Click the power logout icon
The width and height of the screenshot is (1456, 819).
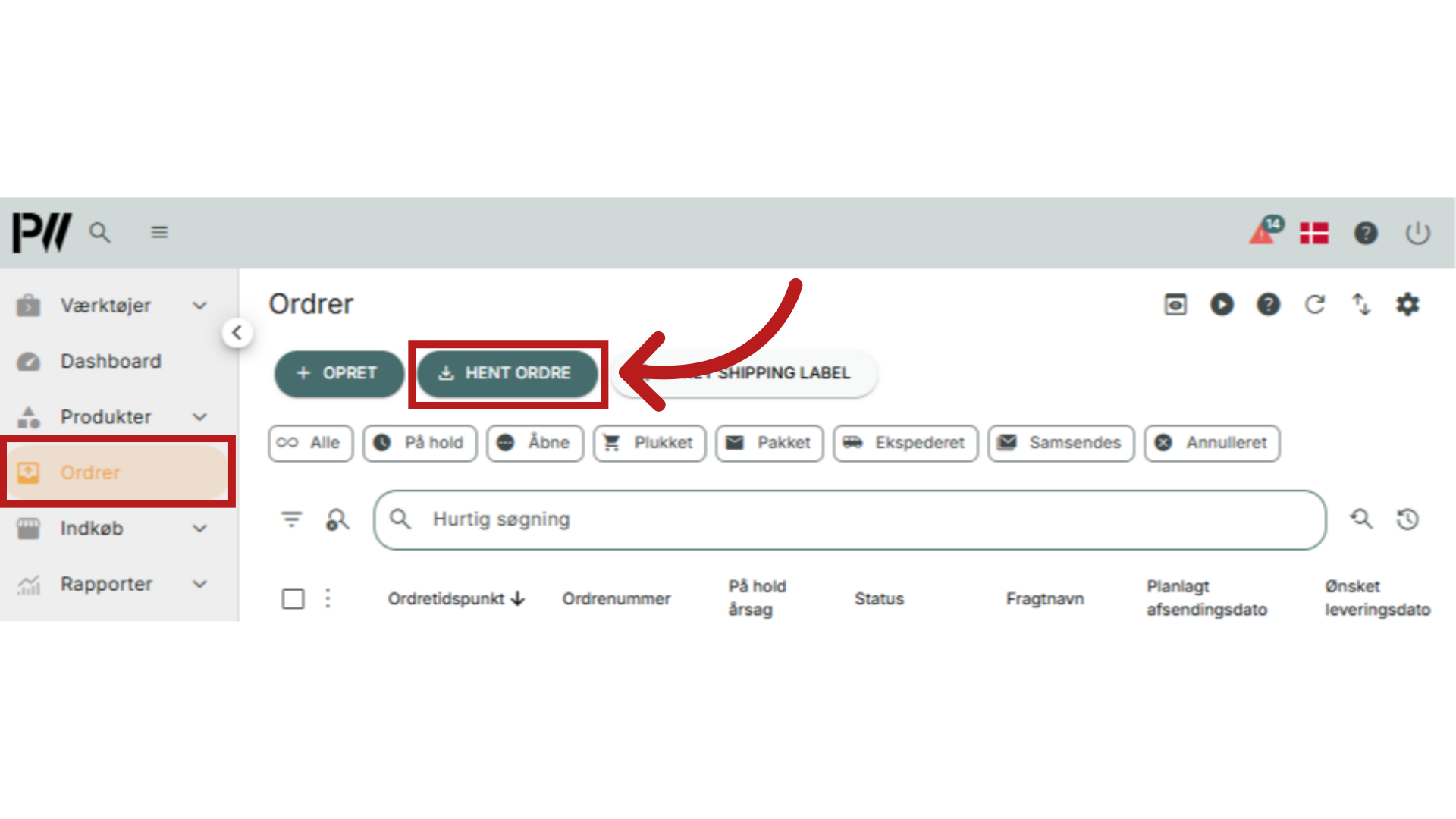(x=1417, y=233)
